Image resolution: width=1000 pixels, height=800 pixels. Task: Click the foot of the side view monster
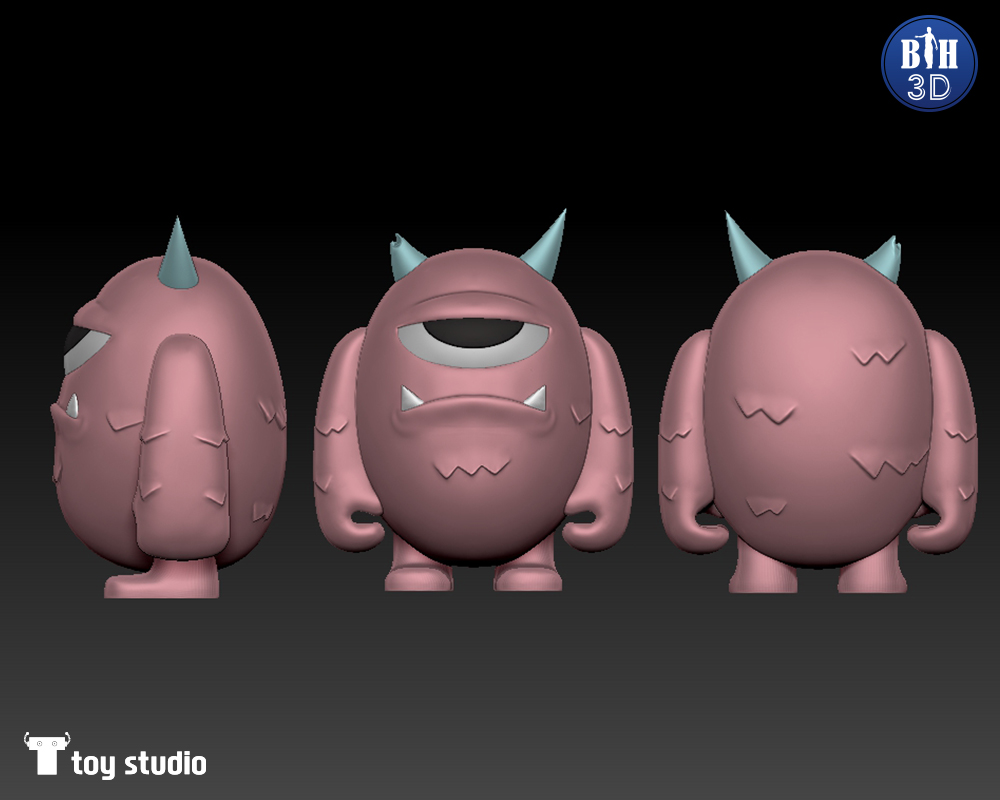[x=160, y=580]
